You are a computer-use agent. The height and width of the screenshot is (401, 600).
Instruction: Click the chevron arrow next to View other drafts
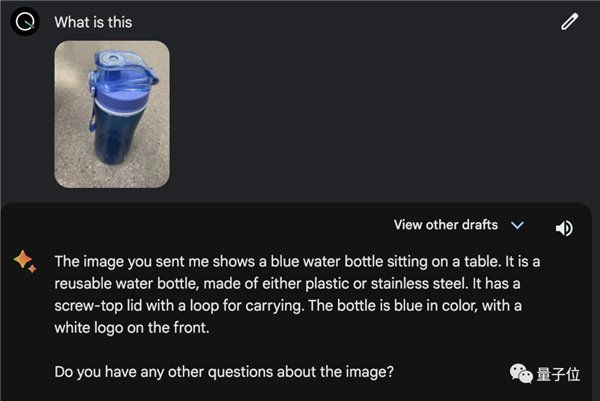tap(517, 226)
